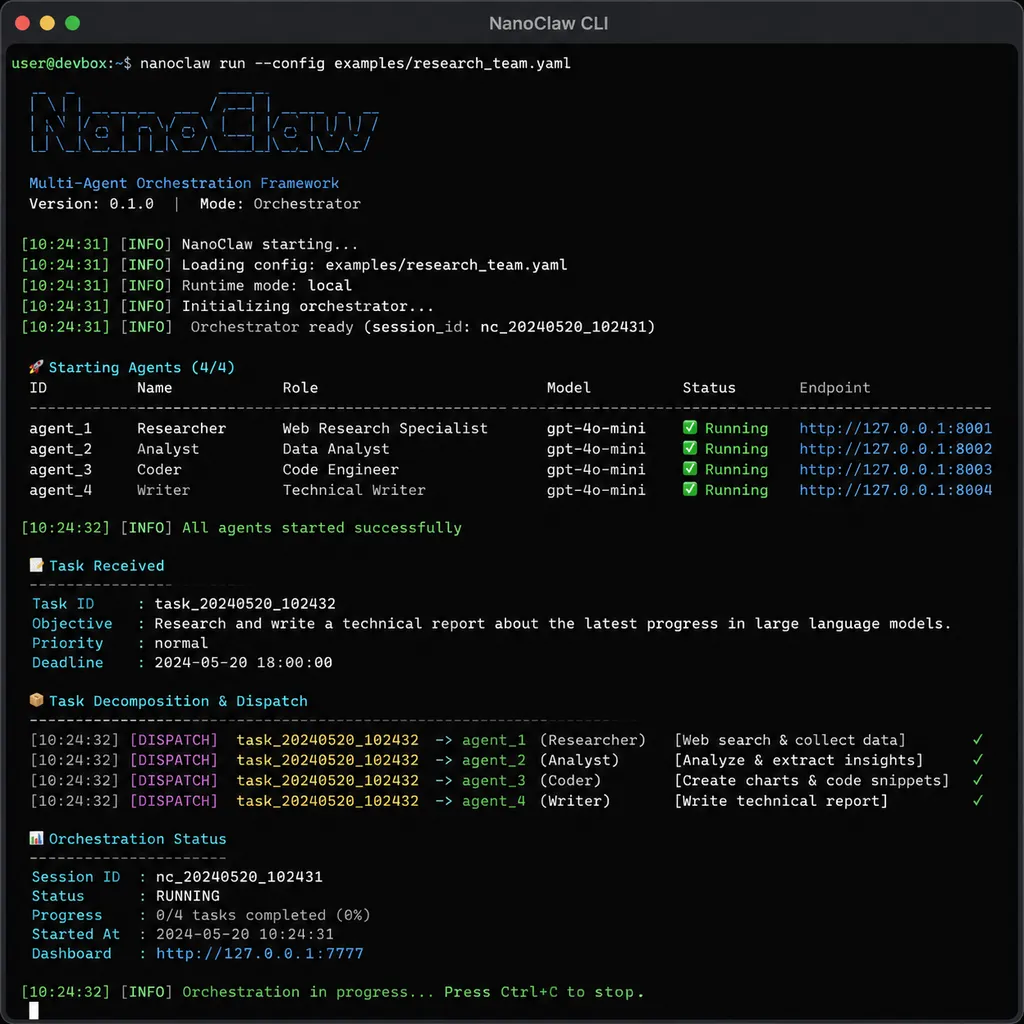Click the 'Web Research Specialist' role cell
Viewport: 1024px width, 1024px height.
385,428
